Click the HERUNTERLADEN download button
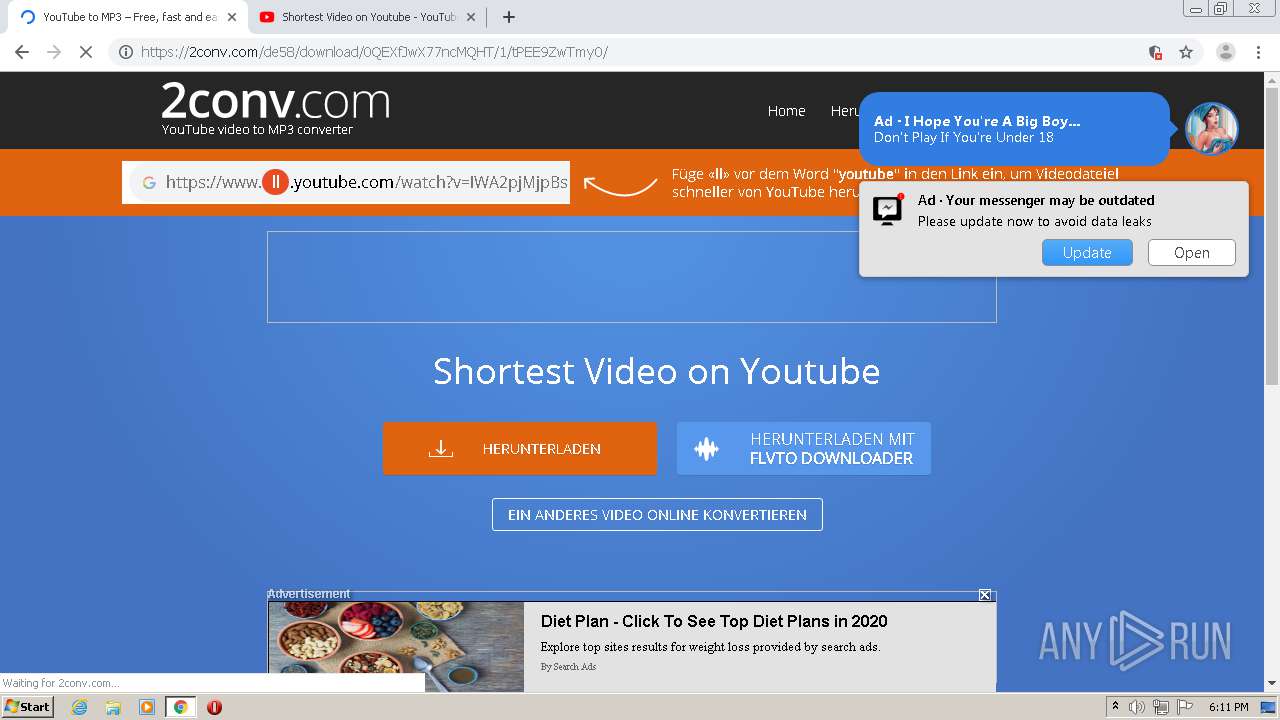Viewport: 1280px width, 720px height. click(x=520, y=448)
